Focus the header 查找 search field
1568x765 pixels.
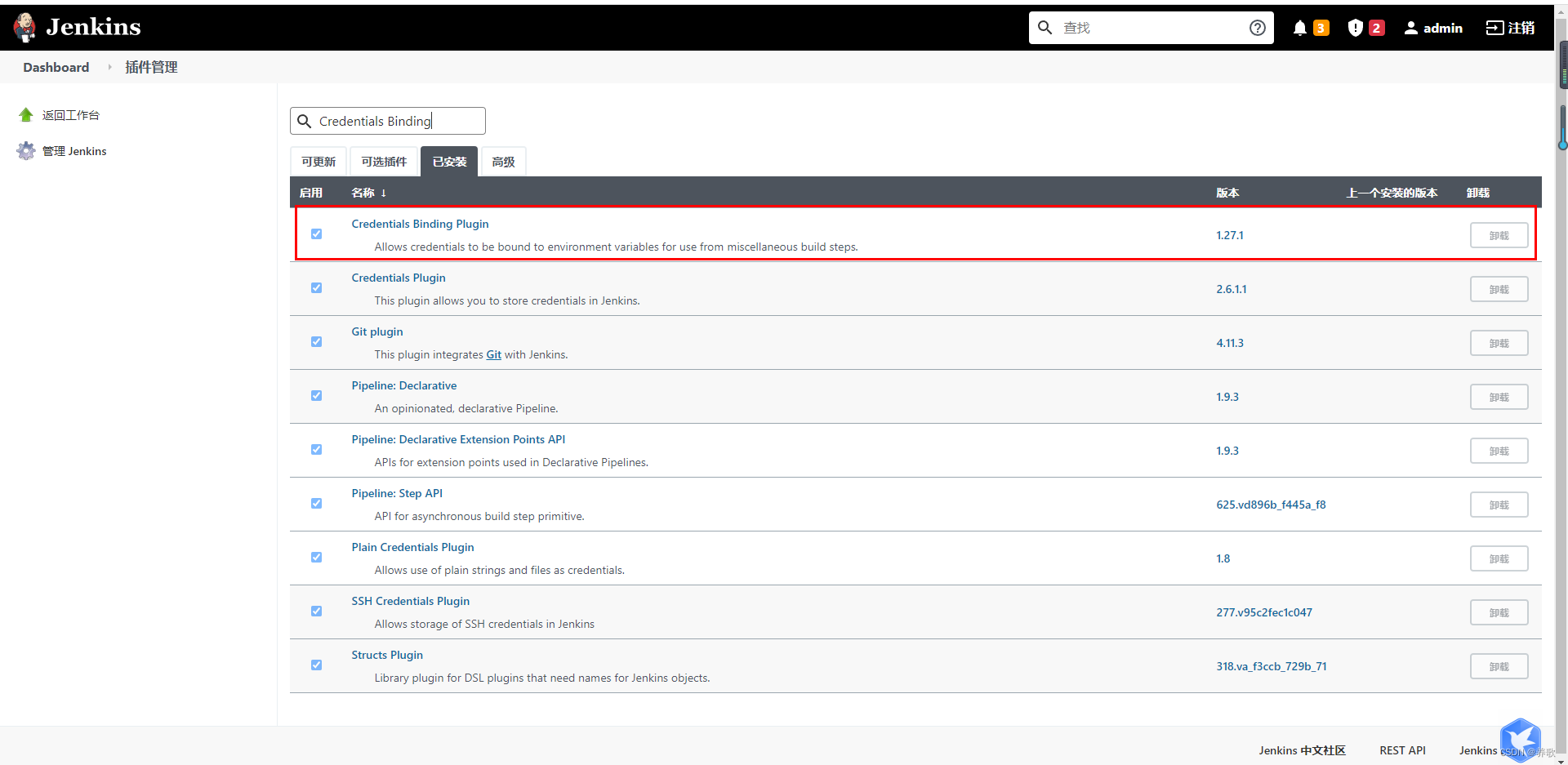click(1151, 28)
